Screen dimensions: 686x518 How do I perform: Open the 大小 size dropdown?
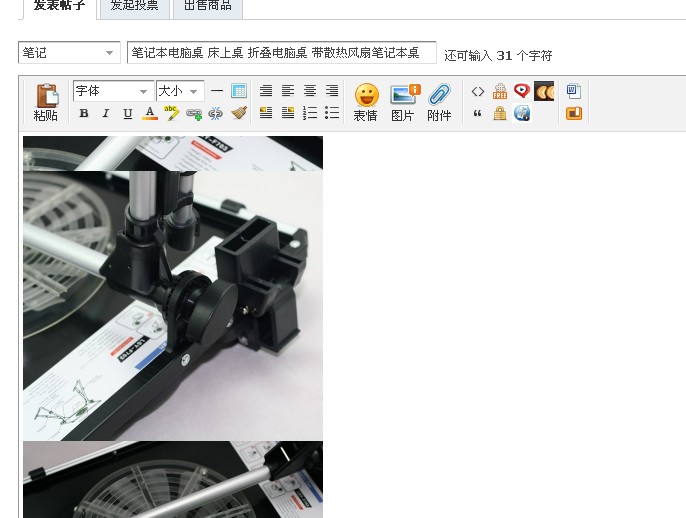(180, 91)
